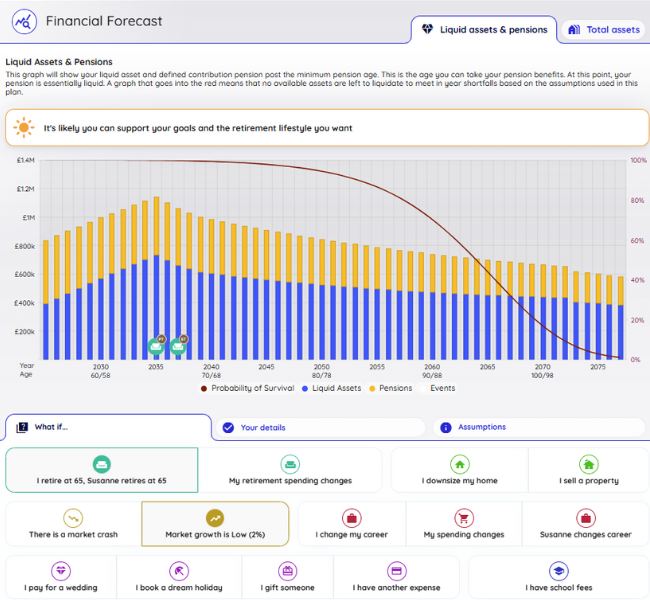Select Market growth is Low (2%) scenario
Screen dimensions: 650x600
[x=215, y=524]
